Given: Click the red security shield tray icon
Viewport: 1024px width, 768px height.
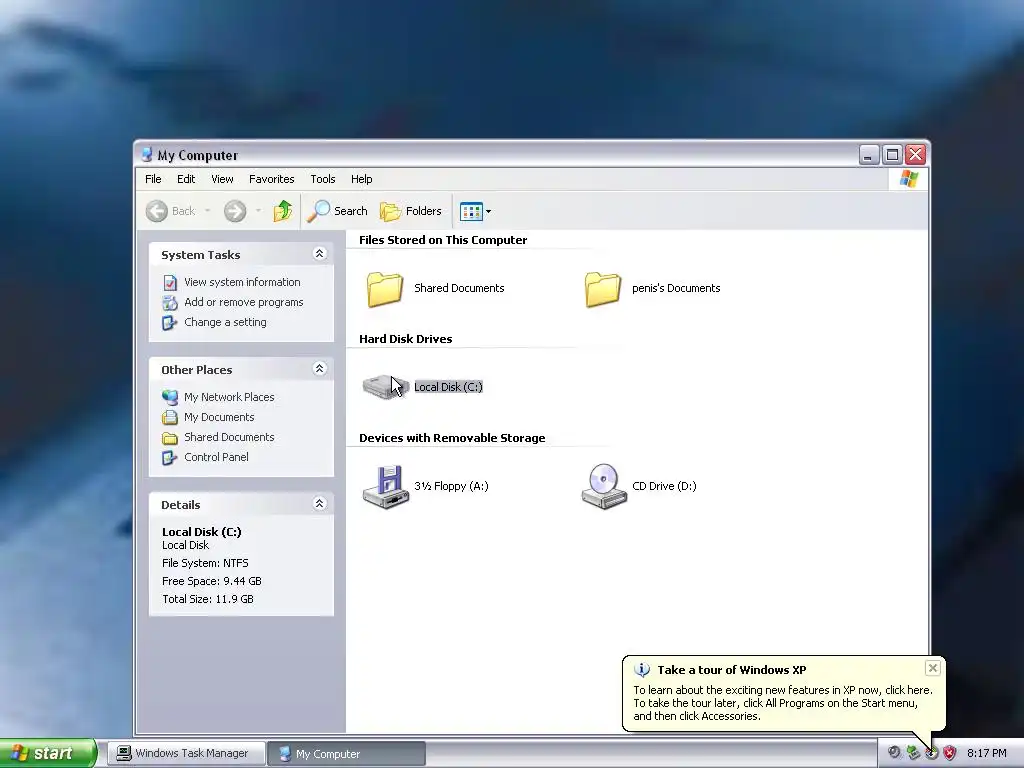Looking at the screenshot, I should (x=950, y=753).
